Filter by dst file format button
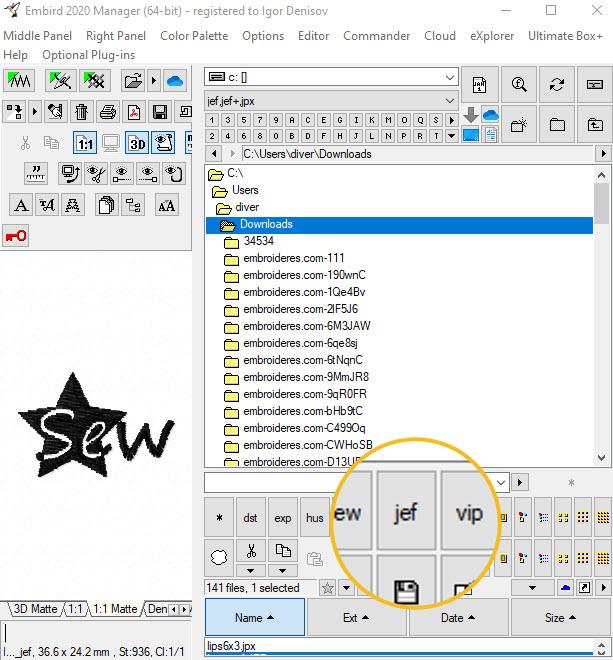The width and height of the screenshot is (613, 660). click(251, 517)
